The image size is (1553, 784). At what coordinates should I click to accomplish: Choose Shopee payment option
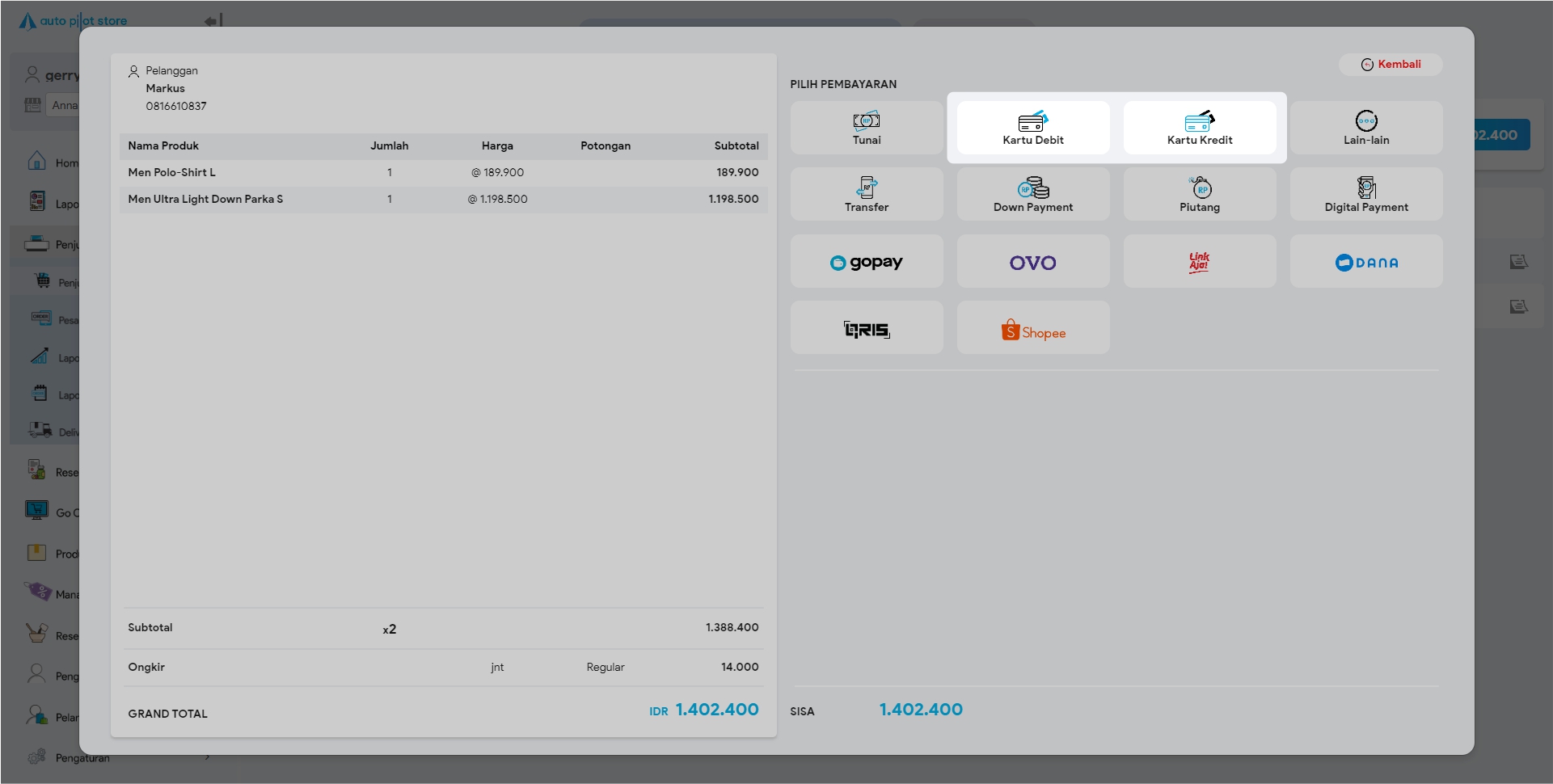1032,328
